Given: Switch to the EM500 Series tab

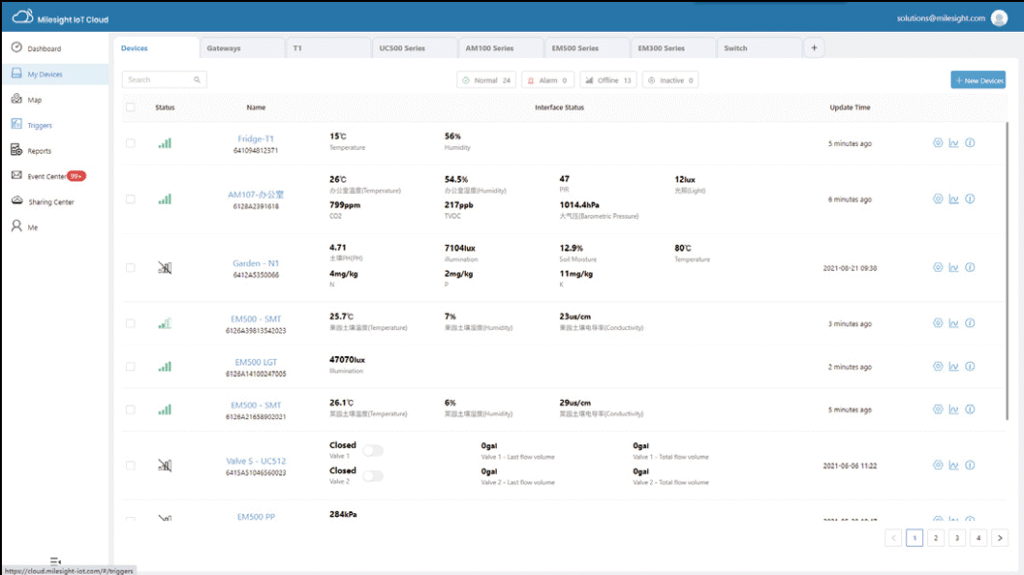Looking at the screenshot, I should pyautogui.click(x=586, y=48).
